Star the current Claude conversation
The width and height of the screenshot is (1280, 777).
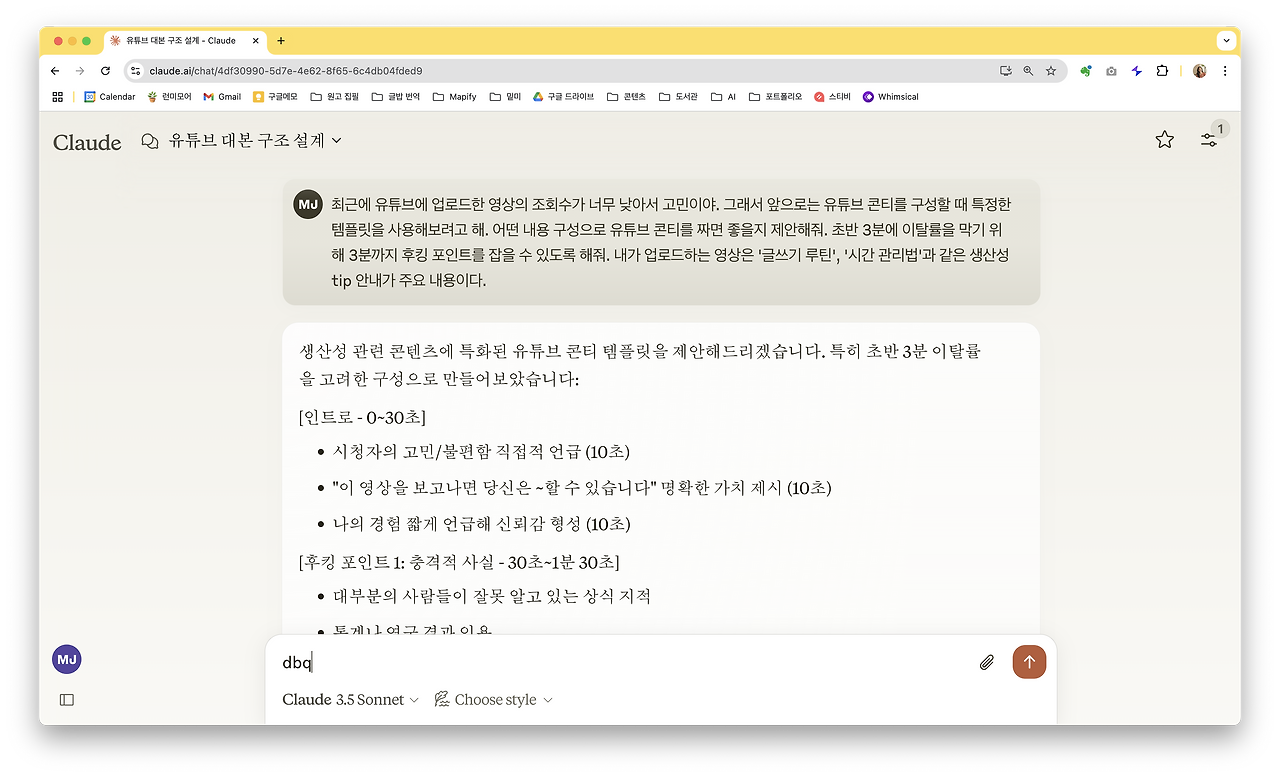1164,140
